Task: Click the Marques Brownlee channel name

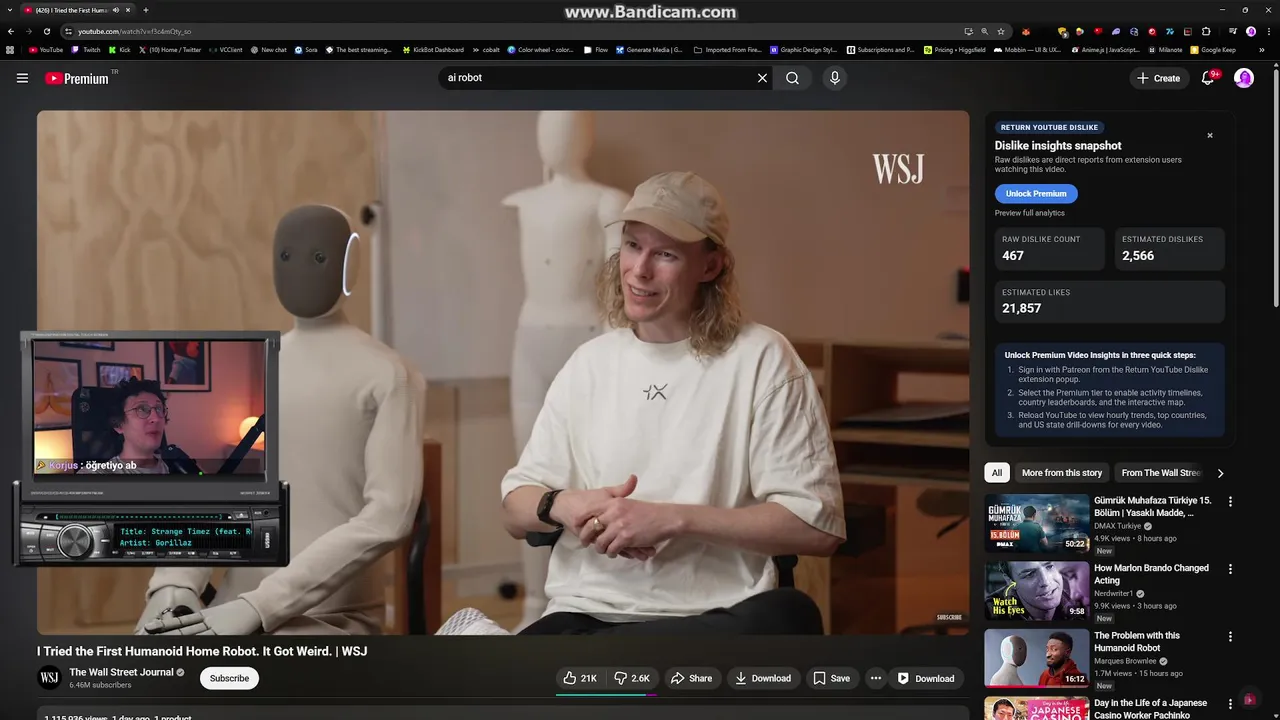Action: click(x=1125, y=661)
